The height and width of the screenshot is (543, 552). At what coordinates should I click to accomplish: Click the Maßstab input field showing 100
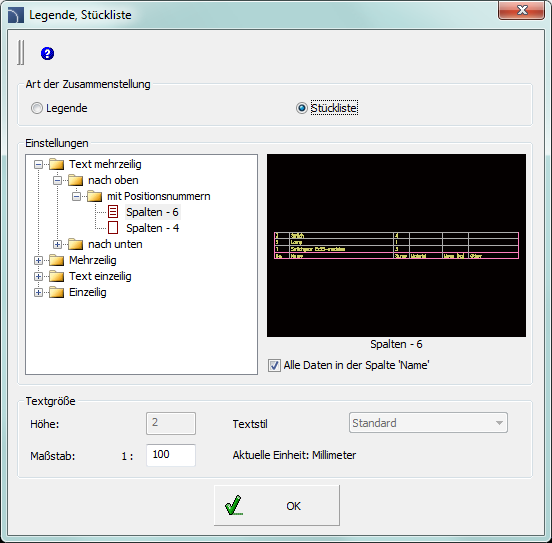pos(171,455)
